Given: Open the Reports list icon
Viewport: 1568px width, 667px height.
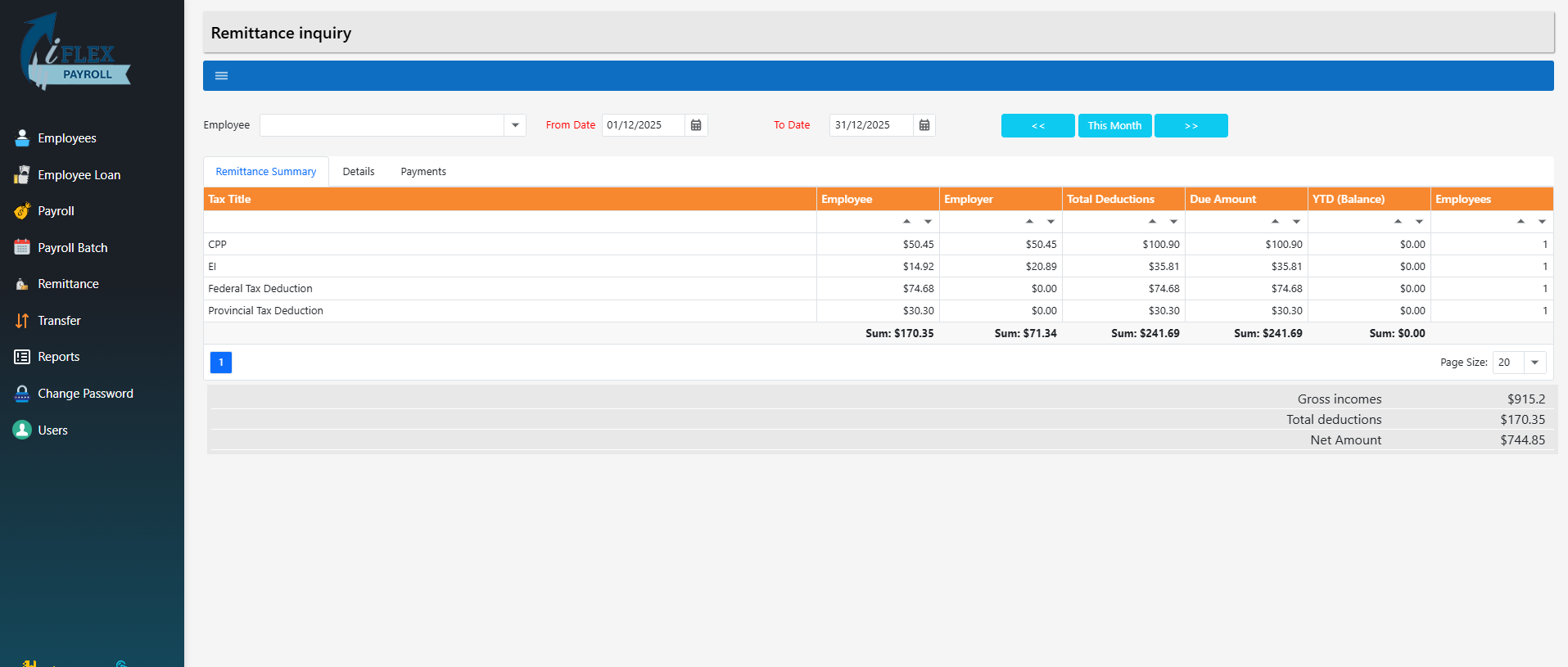Looking at the screenshot, I should coord(22,357).
